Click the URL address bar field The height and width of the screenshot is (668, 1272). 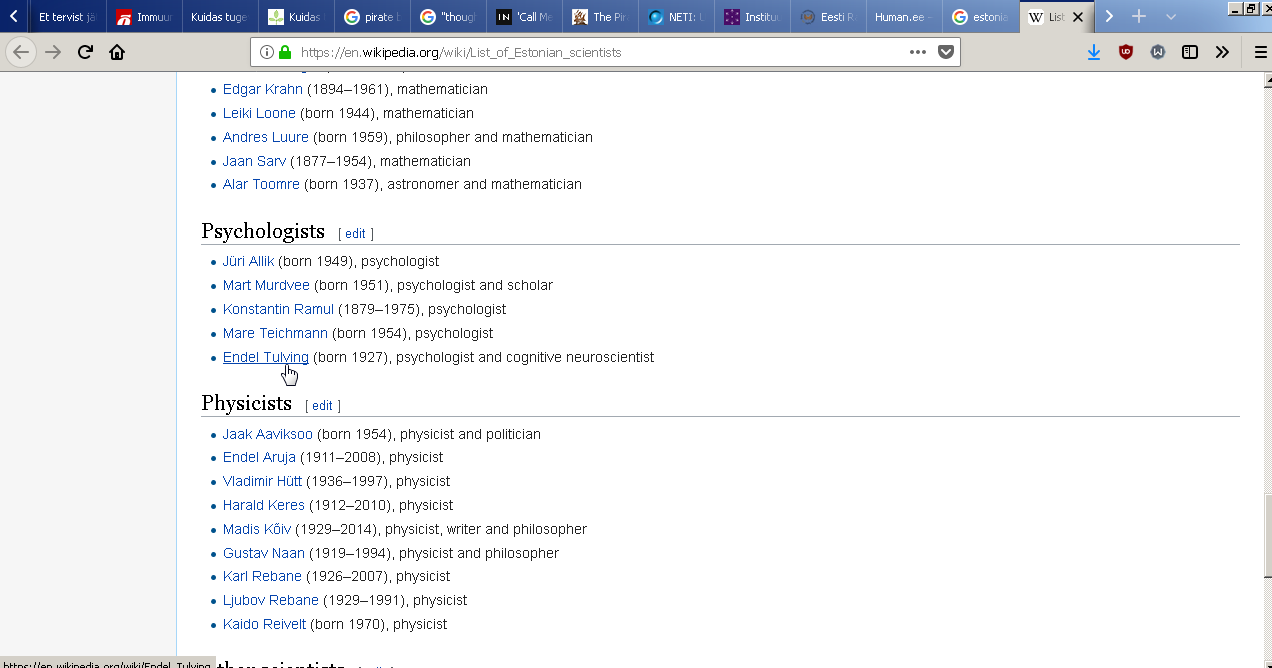[x=600, y=52]
